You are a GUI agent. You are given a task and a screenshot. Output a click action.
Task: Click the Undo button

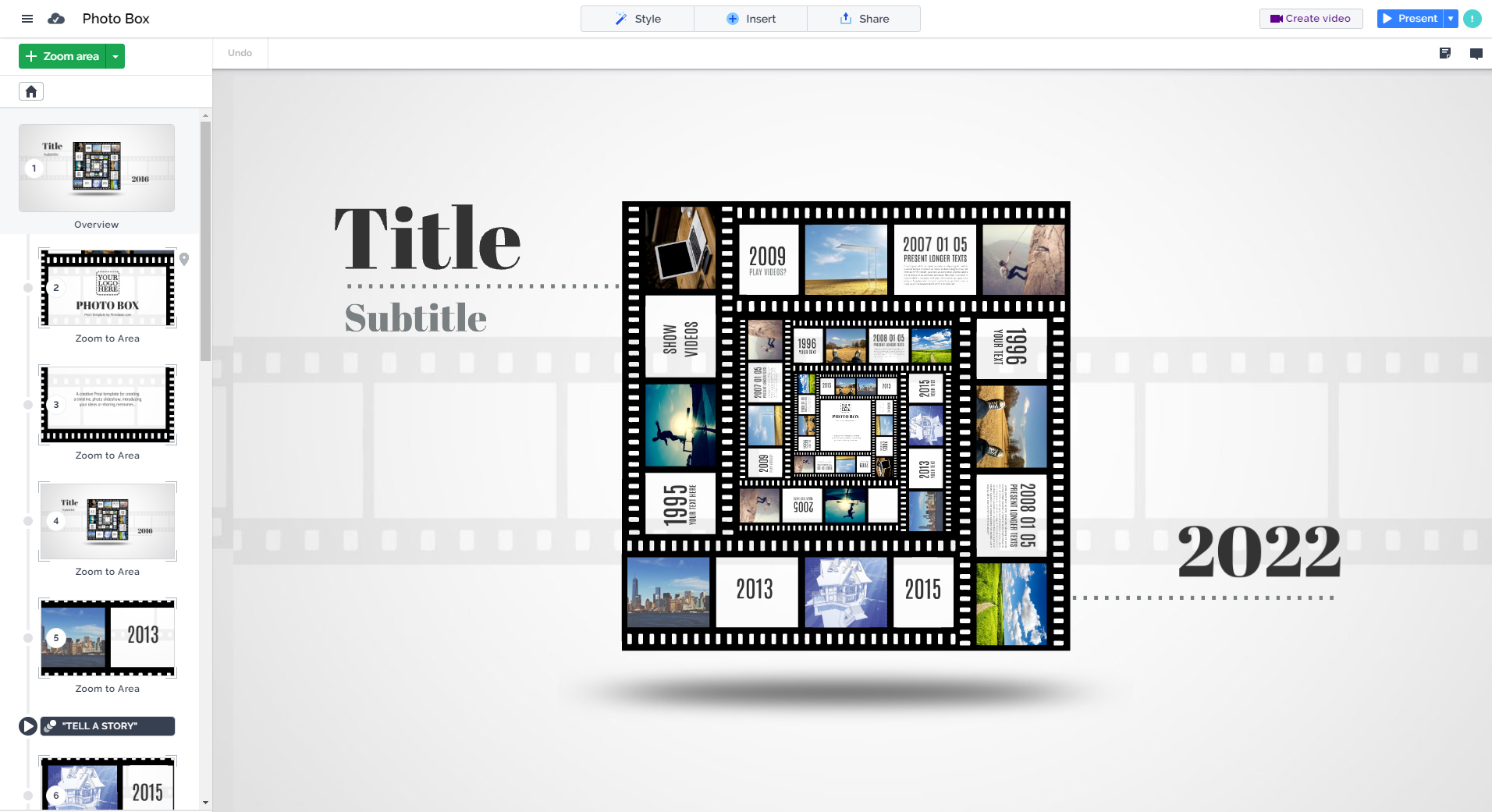[239, 52]
